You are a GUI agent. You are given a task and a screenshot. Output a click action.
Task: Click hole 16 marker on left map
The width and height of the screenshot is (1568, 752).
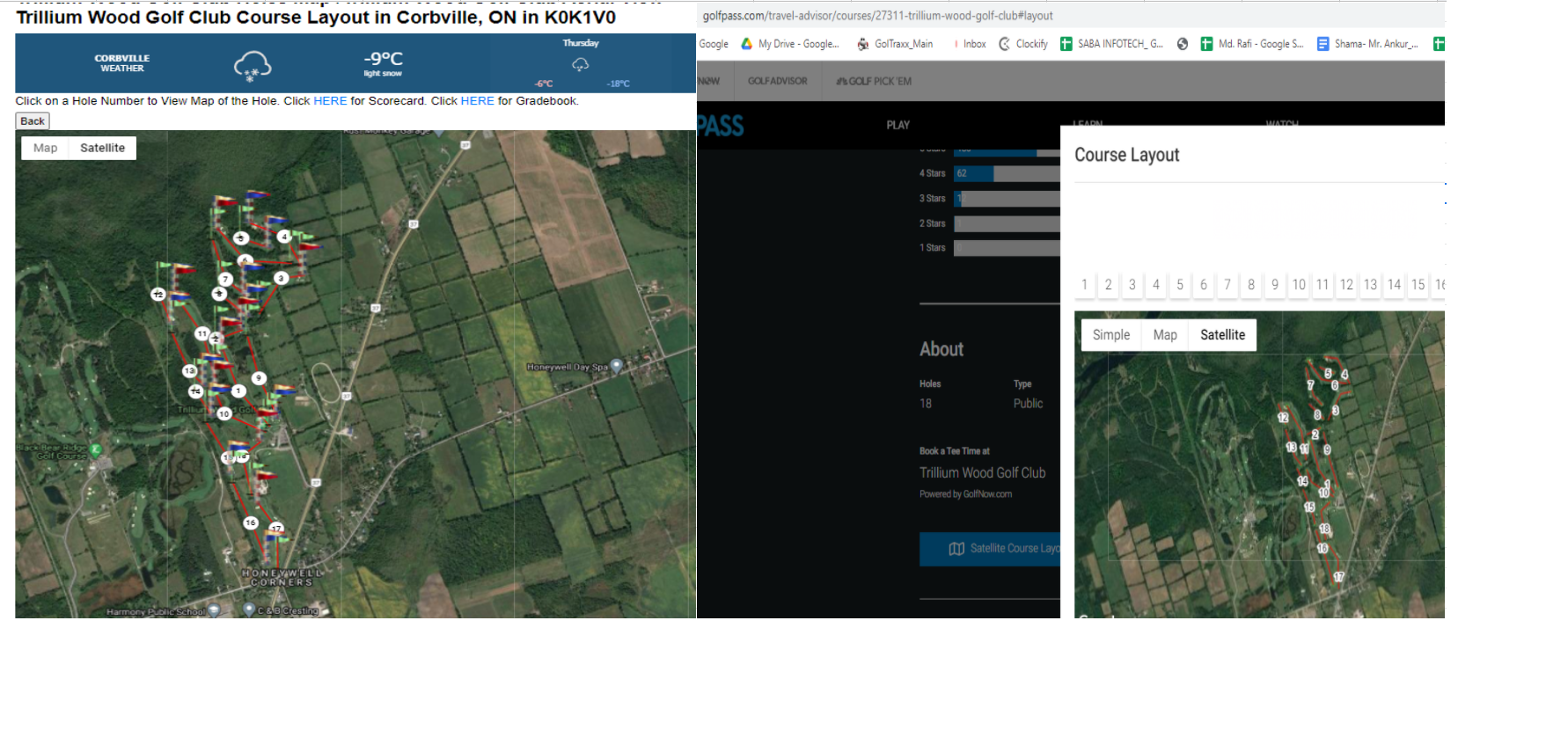[251, 522]
